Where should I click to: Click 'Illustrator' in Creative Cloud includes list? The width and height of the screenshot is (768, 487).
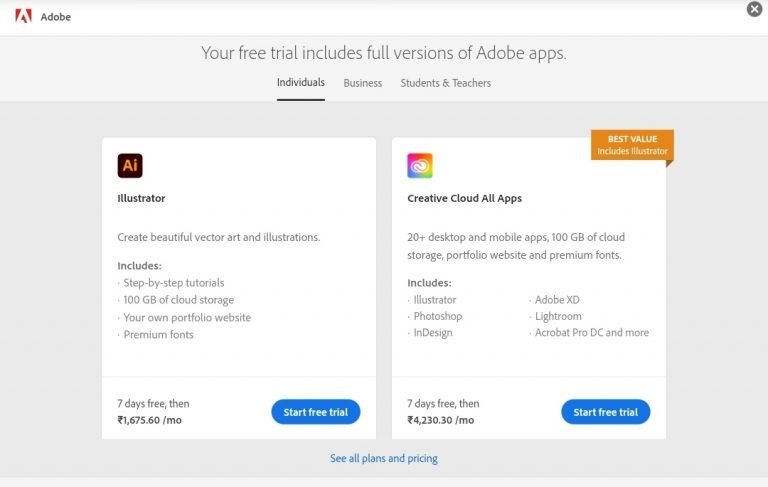point(435,300)
